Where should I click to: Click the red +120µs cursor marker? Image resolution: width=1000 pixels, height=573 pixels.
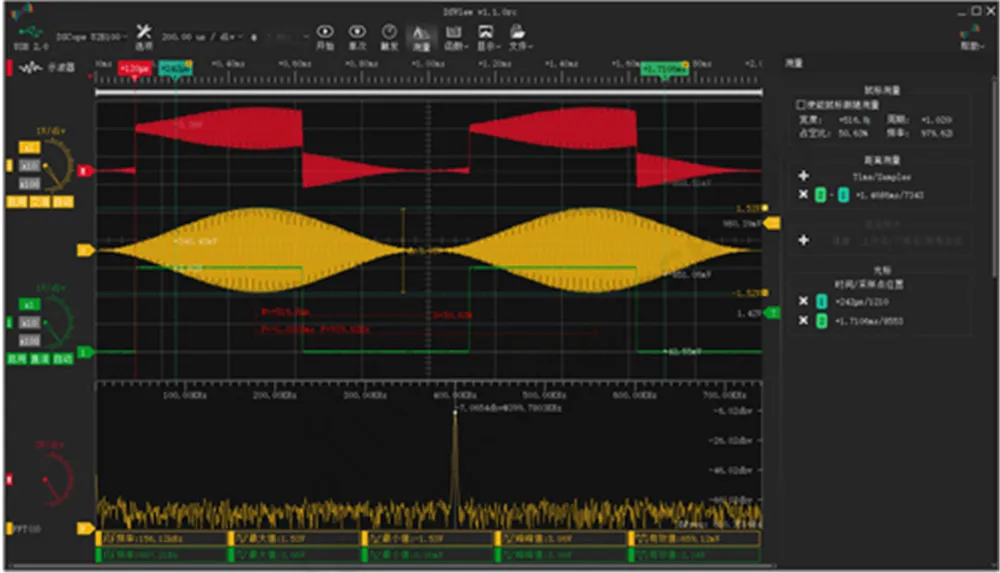click(135, 68)
